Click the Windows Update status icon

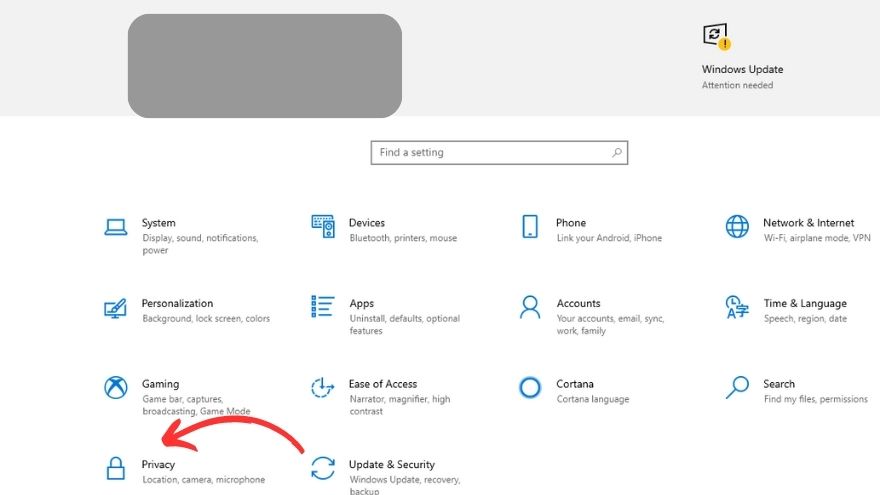(715, 35)
